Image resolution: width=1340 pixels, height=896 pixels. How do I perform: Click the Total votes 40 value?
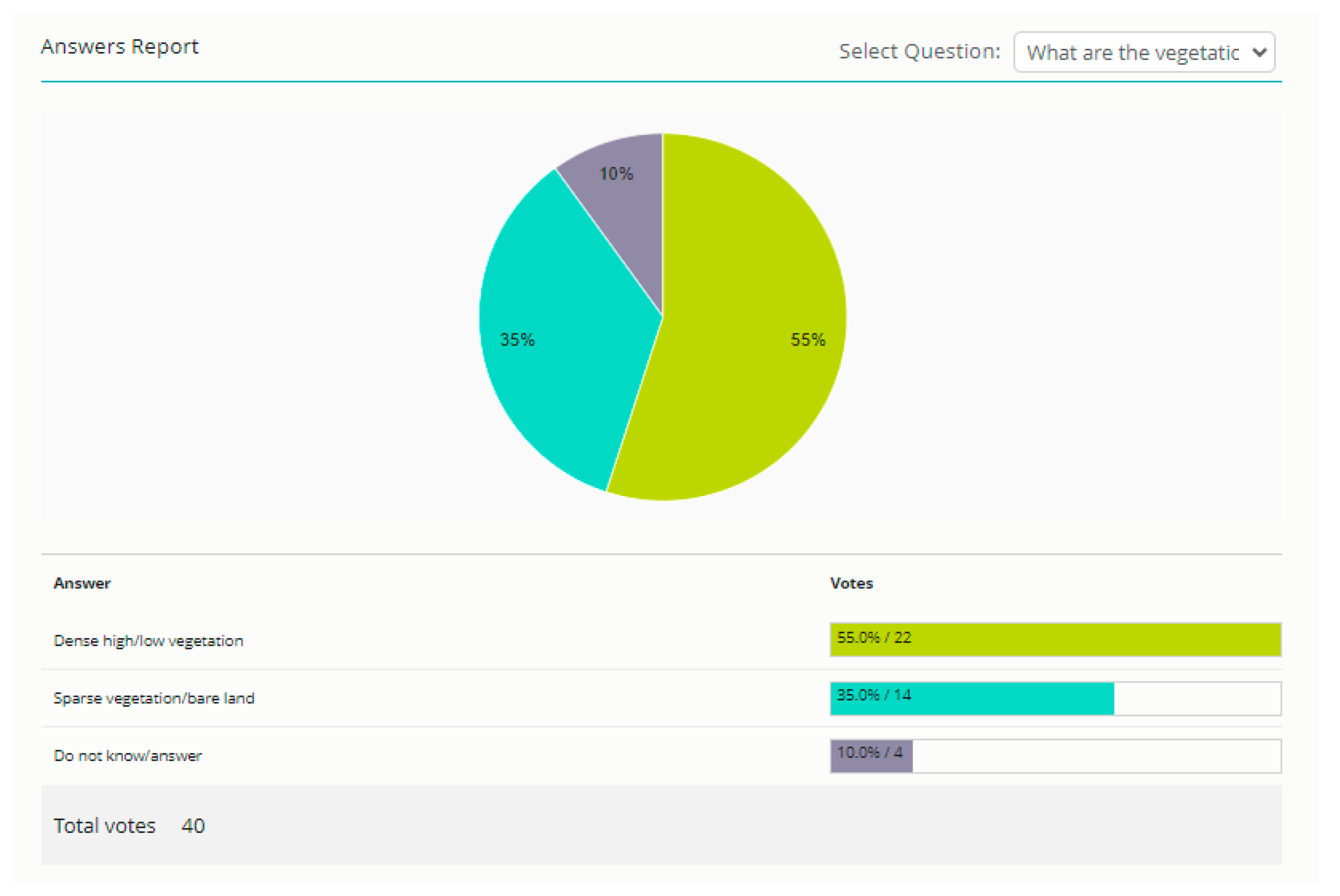(193, 826)
